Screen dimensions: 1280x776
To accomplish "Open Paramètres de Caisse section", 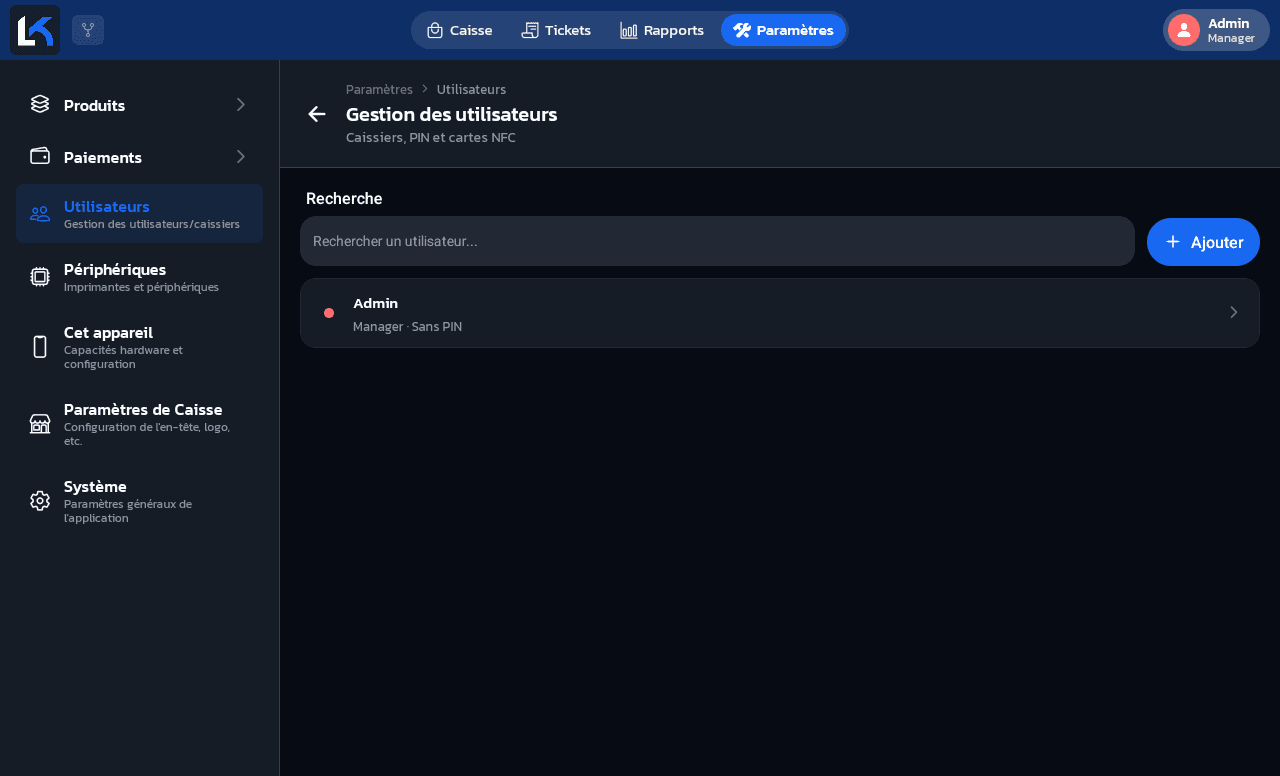I will click(139, 424).
